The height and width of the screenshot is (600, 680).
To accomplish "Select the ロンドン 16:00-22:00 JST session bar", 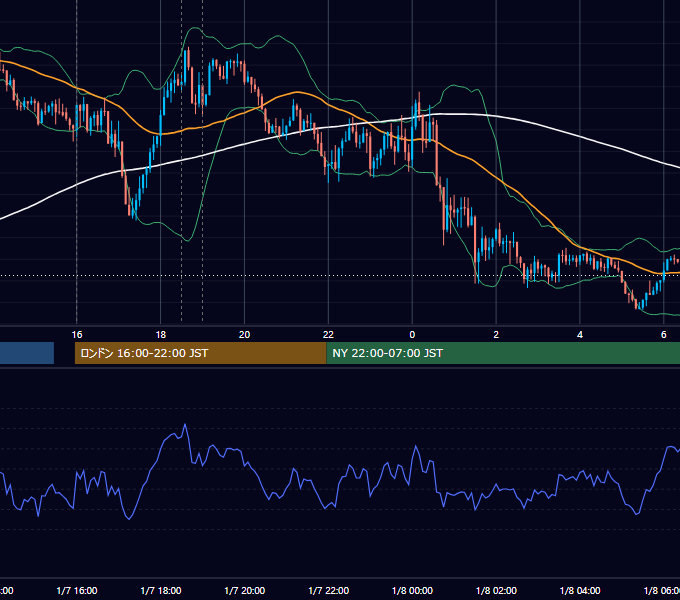I will point(200,353).
